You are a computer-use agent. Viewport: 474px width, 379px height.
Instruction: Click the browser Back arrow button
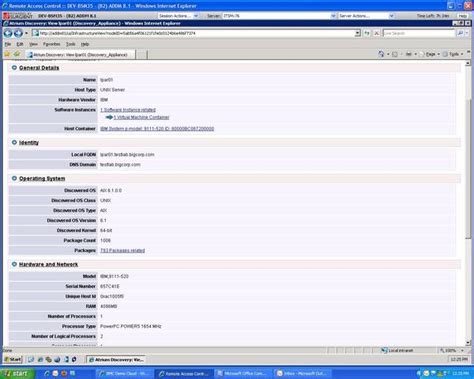(8, 33)
